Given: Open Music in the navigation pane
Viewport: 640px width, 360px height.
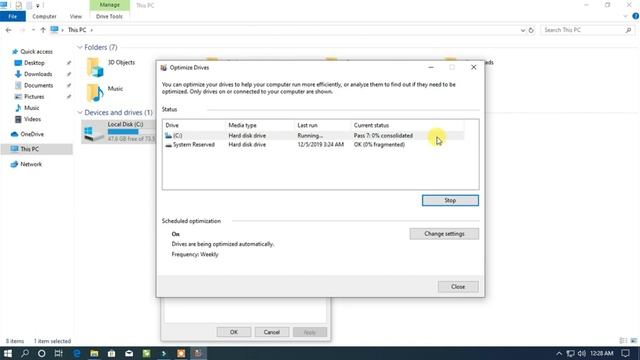Looking at the screenshot, I should (31, 108).
